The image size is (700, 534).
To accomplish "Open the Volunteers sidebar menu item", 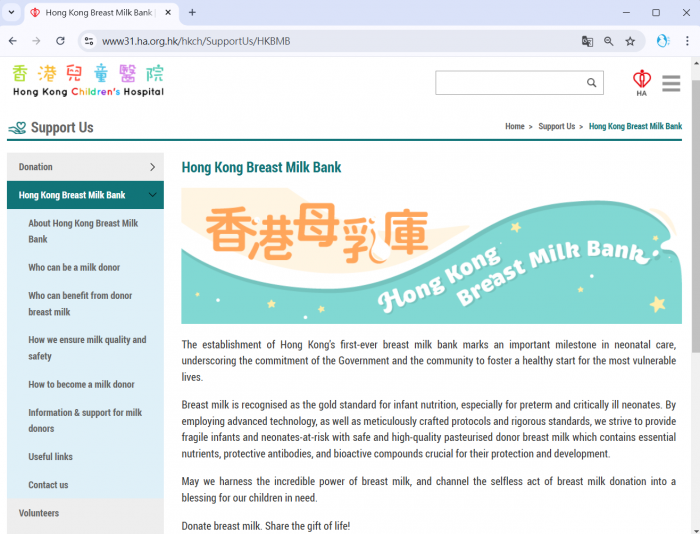I will pyautogui.click(x=85, y=513).
